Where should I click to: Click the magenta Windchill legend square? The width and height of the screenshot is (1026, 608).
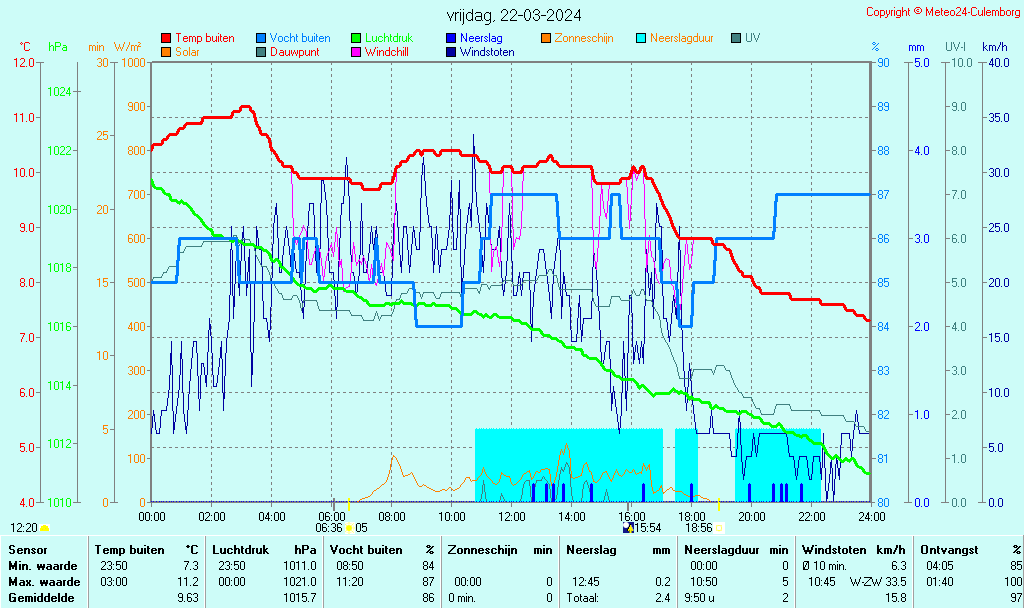click(356, 52)
